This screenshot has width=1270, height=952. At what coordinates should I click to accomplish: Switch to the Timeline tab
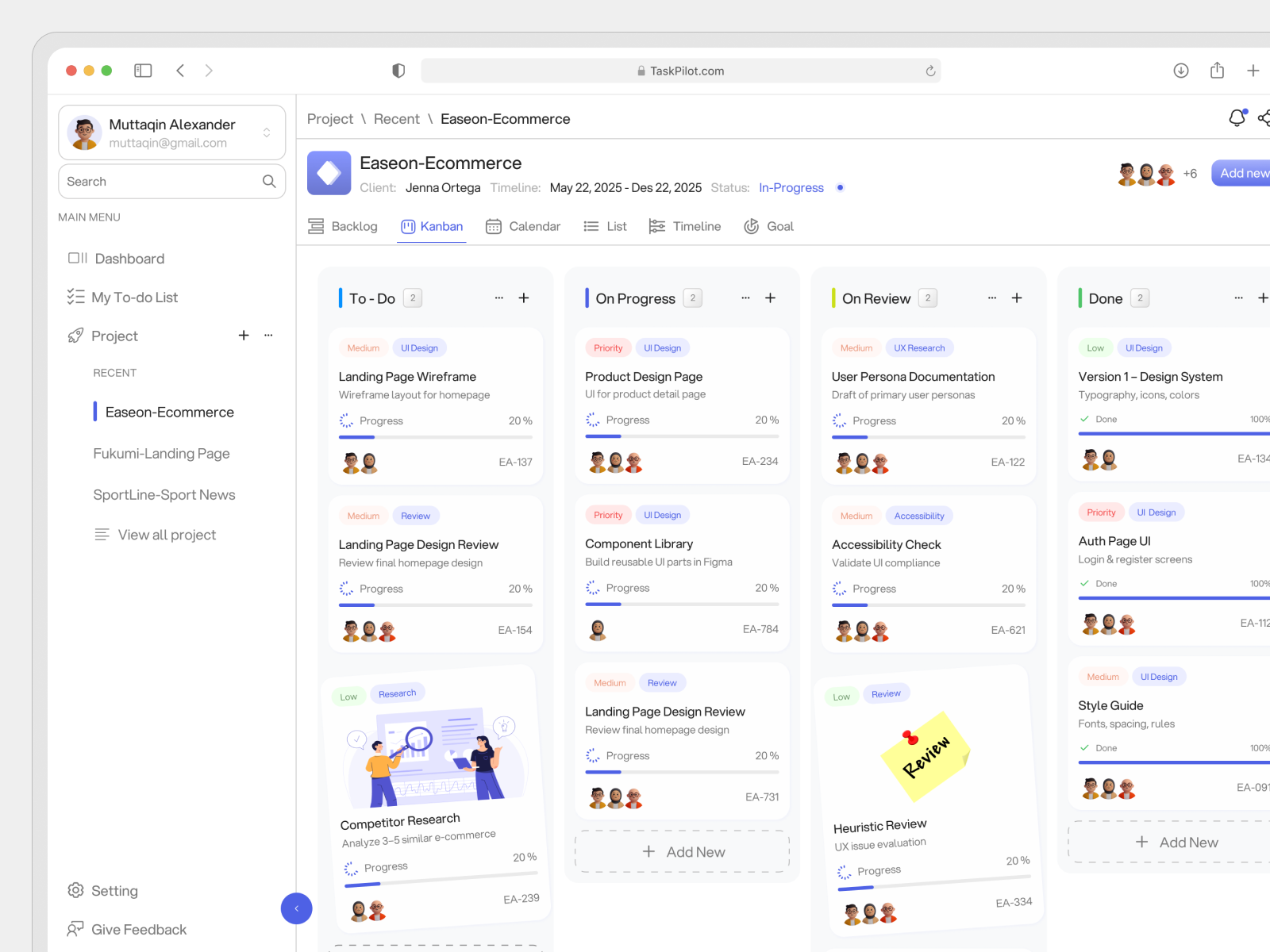click(x=685, y=226)
